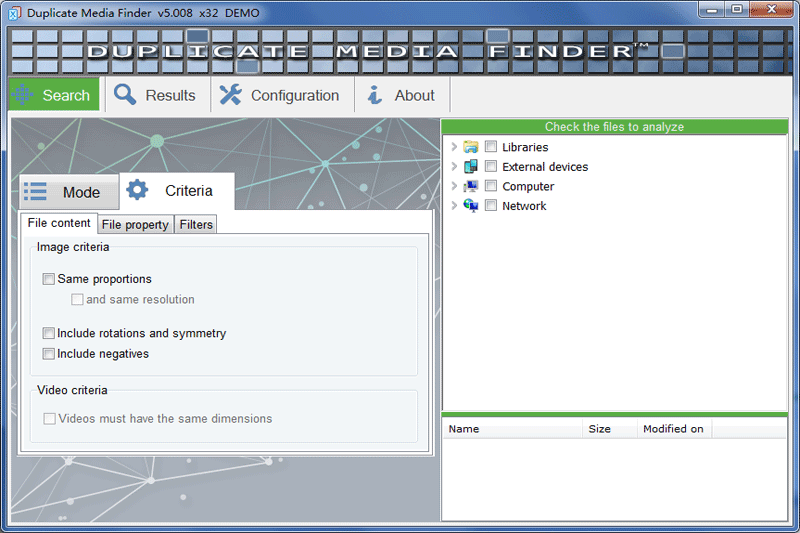Screen dimensions: 800x533
Task: Switch to the Mode tab
Action: tap(69, 192)
